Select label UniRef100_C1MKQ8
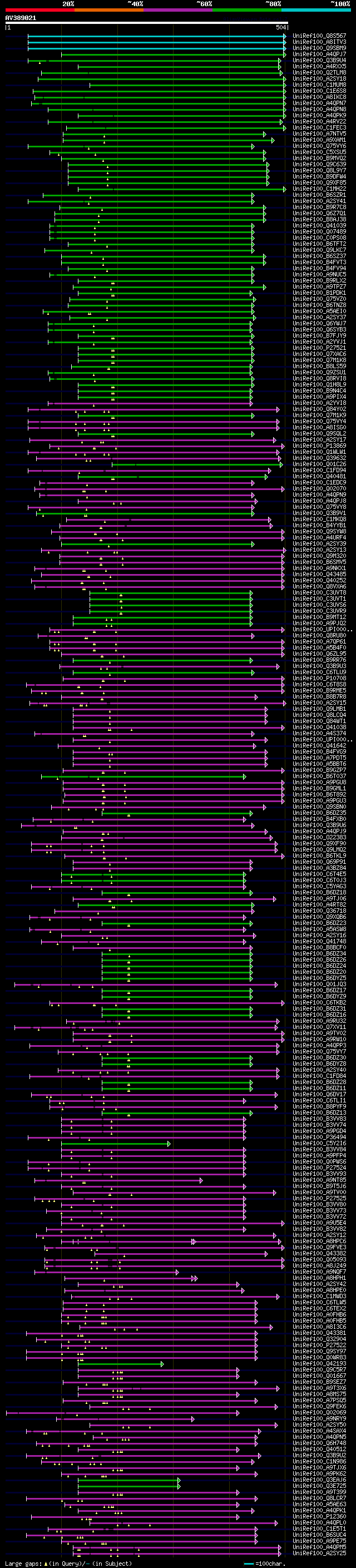The width and height of the screenshot is (356, 1568). pos(319,519)
